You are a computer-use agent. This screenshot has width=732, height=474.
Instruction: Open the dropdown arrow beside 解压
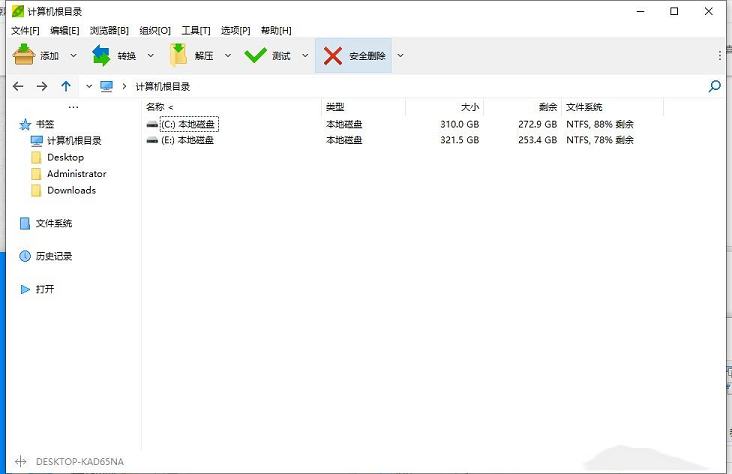pos(228,56)
